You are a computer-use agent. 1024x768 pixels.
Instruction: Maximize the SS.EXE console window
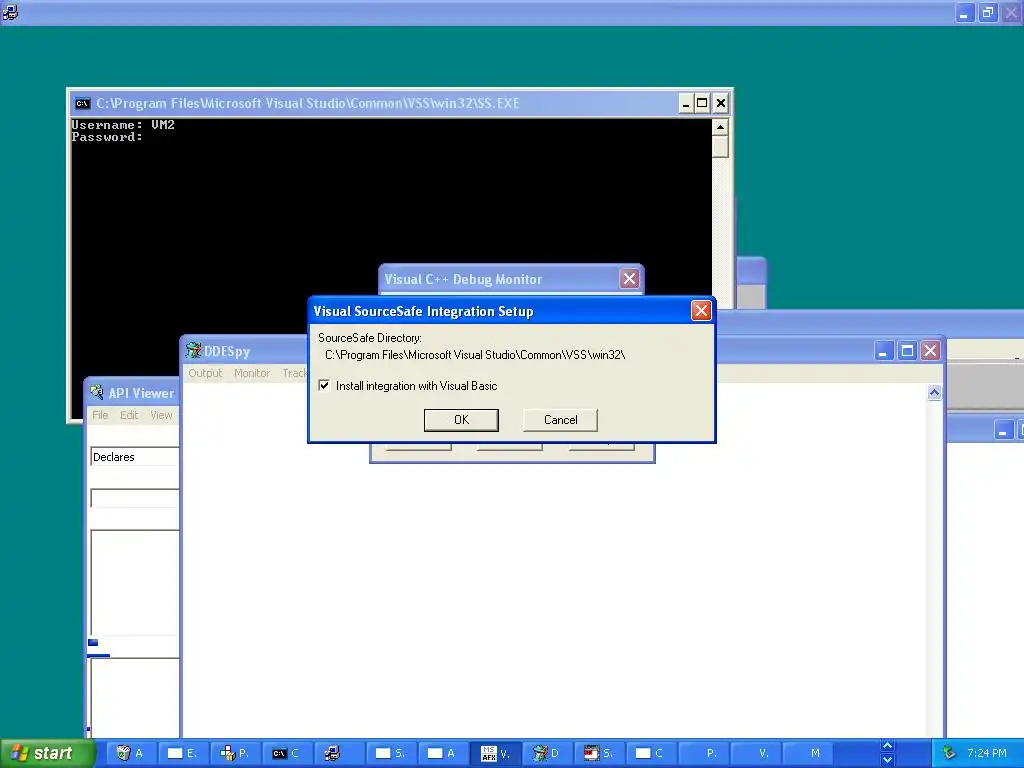tap(702, 103)
